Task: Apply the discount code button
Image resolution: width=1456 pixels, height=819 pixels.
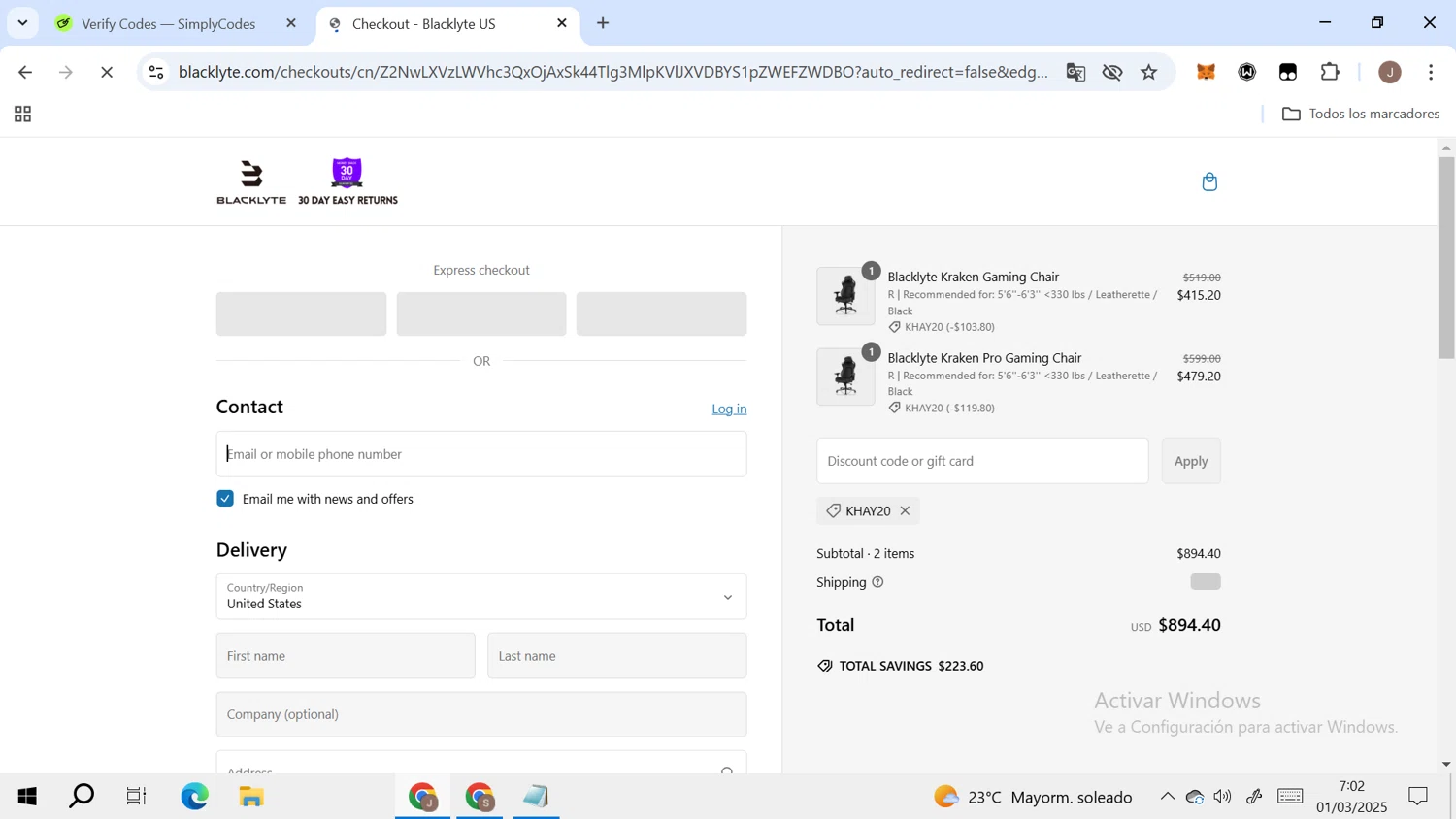Action: [1191, 461]
